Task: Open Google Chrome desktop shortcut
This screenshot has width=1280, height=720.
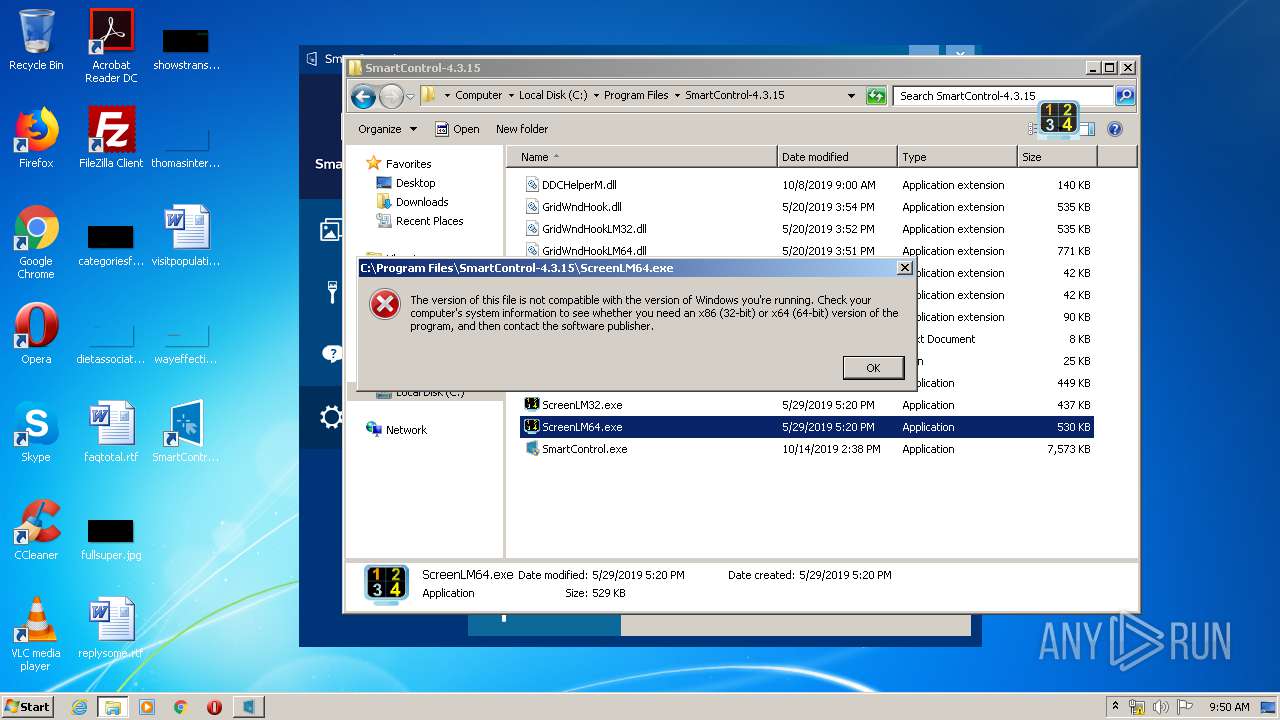Action: (36, 242)
